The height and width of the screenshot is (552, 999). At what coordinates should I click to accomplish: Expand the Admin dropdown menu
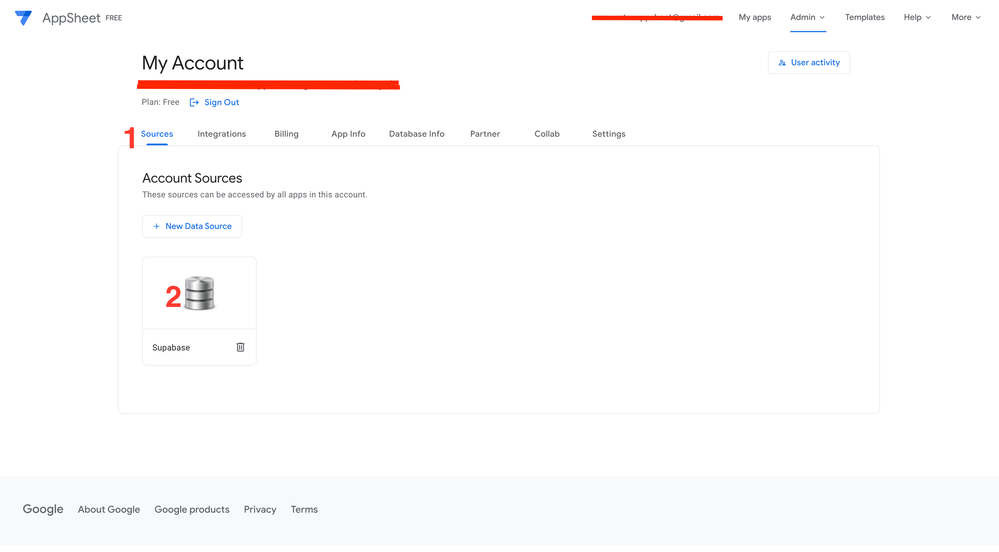807,17
